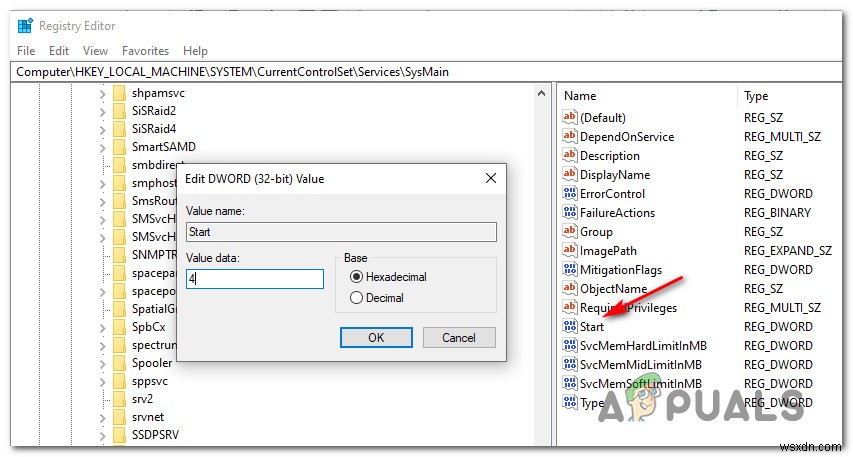
Task: Click the sppsvc folder icon
Action: 119,381
